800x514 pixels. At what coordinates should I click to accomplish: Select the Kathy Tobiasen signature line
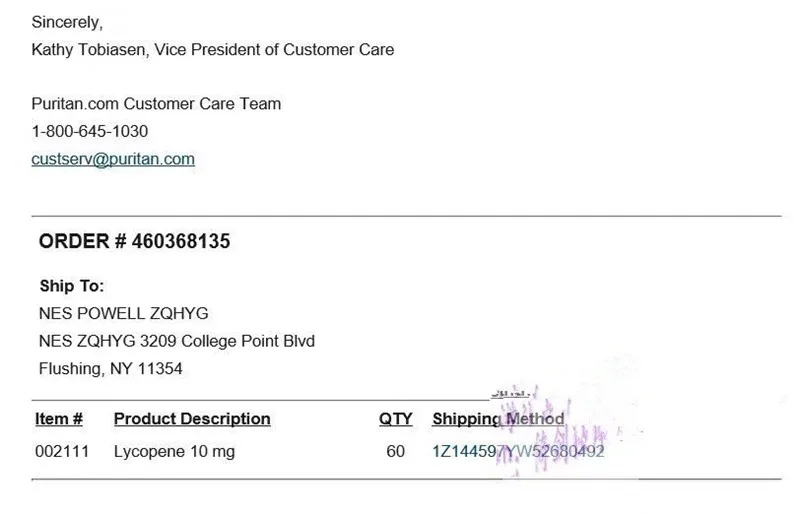point(213,49)
